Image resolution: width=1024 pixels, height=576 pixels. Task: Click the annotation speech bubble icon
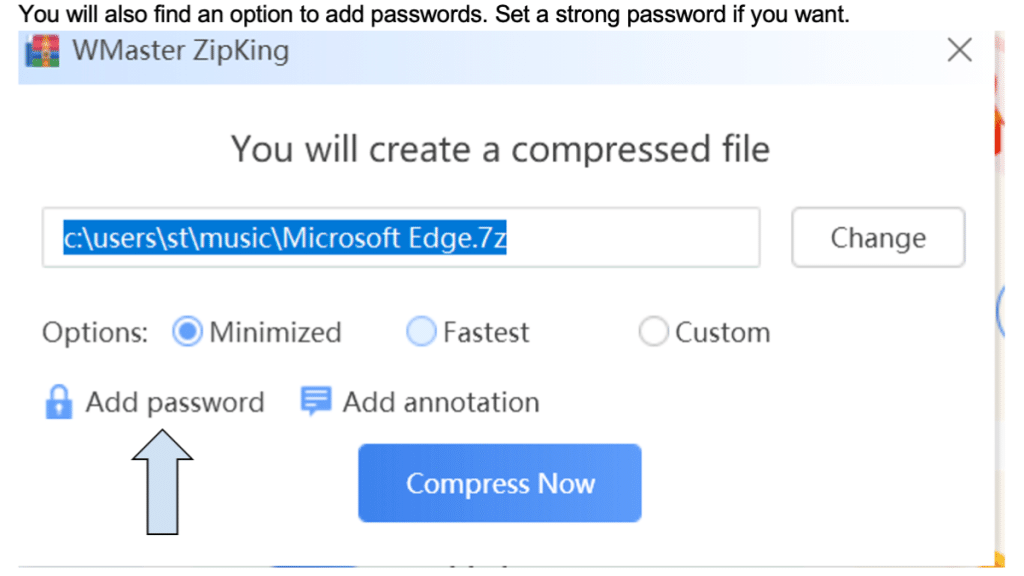316,402
